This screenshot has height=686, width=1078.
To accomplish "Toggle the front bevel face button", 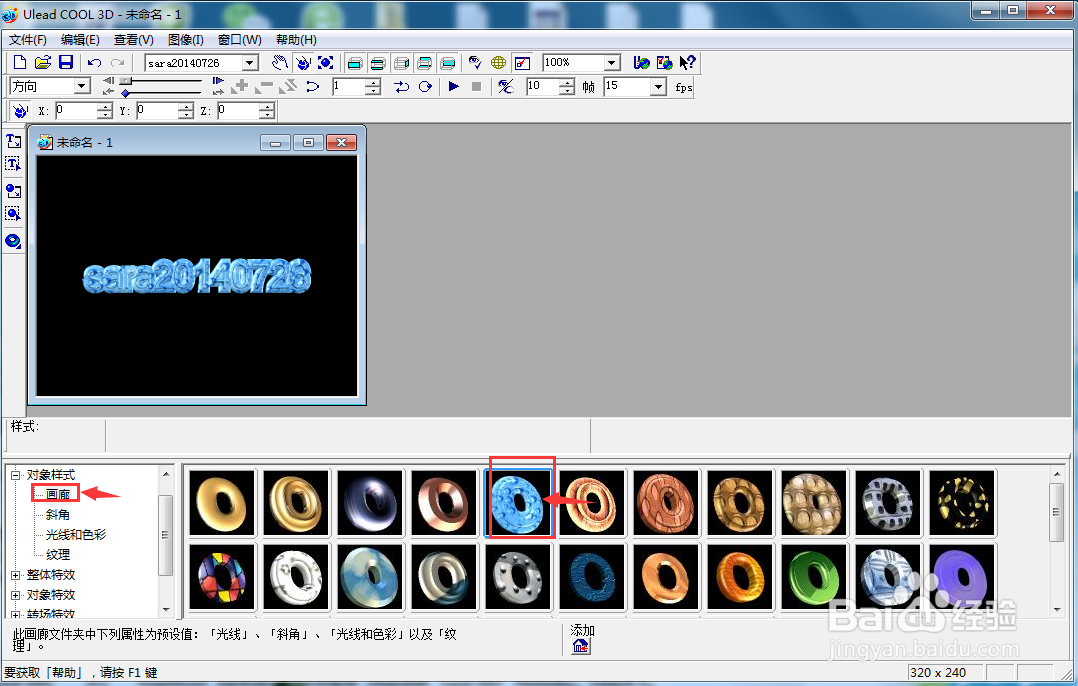I will coord(377,63).
